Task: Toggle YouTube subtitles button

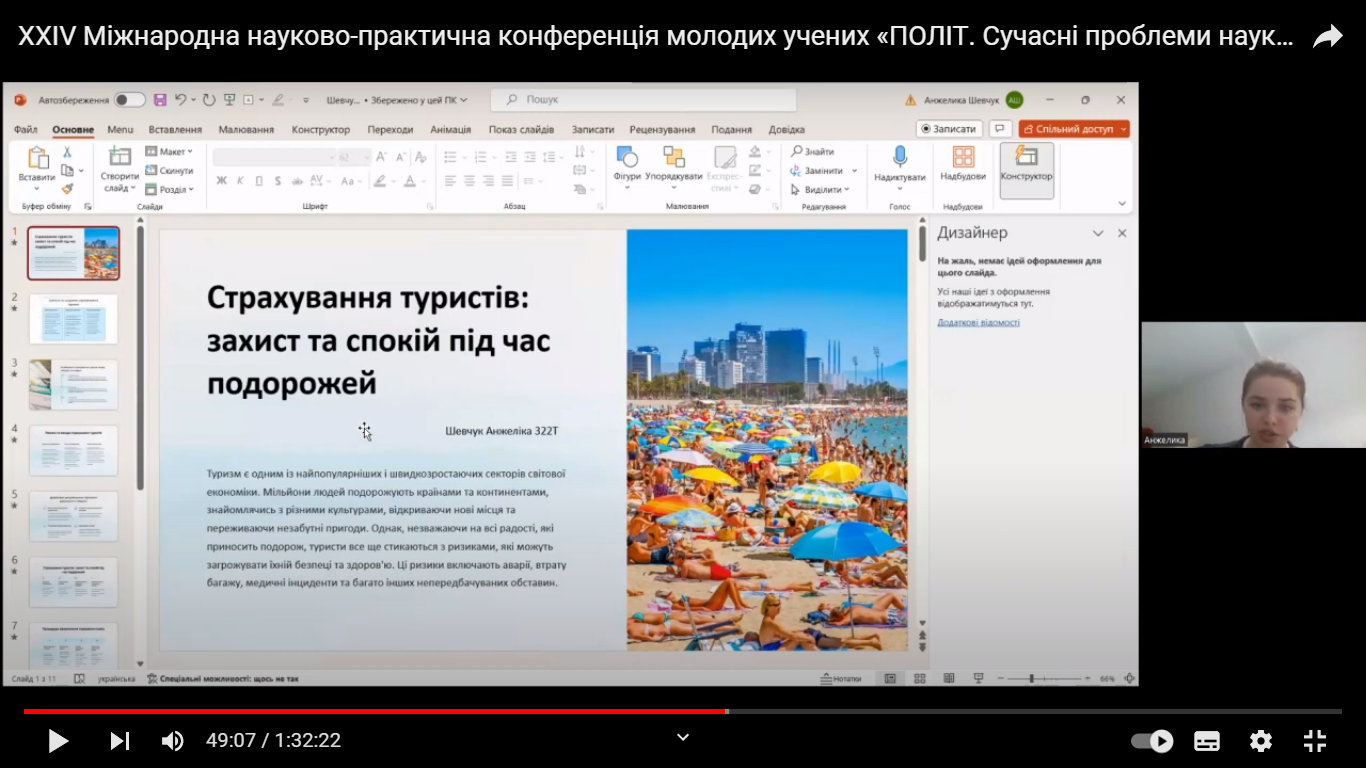Action: tap(1206, 741)
